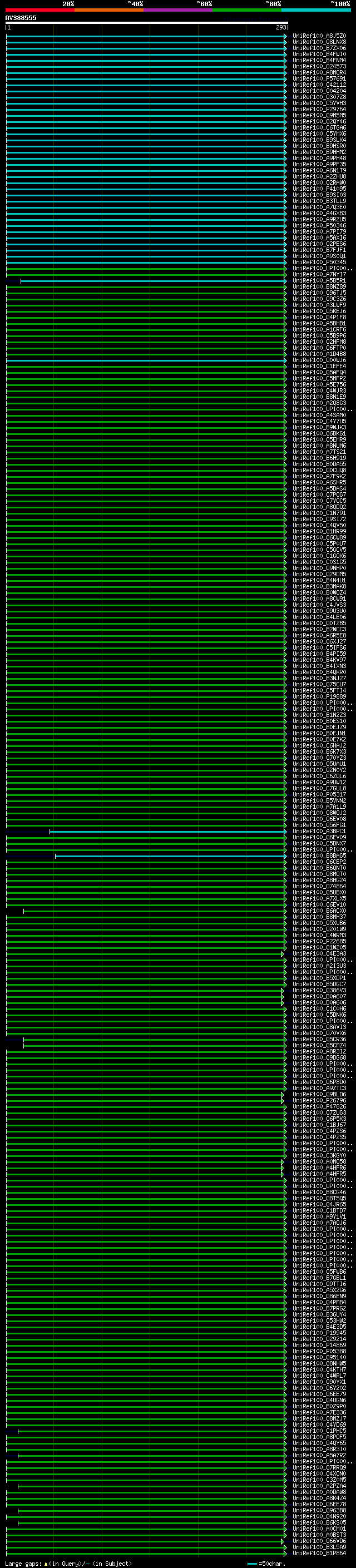The width and height of the screenshot is (356, 1568).
Task: Select the UniRef100_C5DNK6 label
Action: (319, 1015)
